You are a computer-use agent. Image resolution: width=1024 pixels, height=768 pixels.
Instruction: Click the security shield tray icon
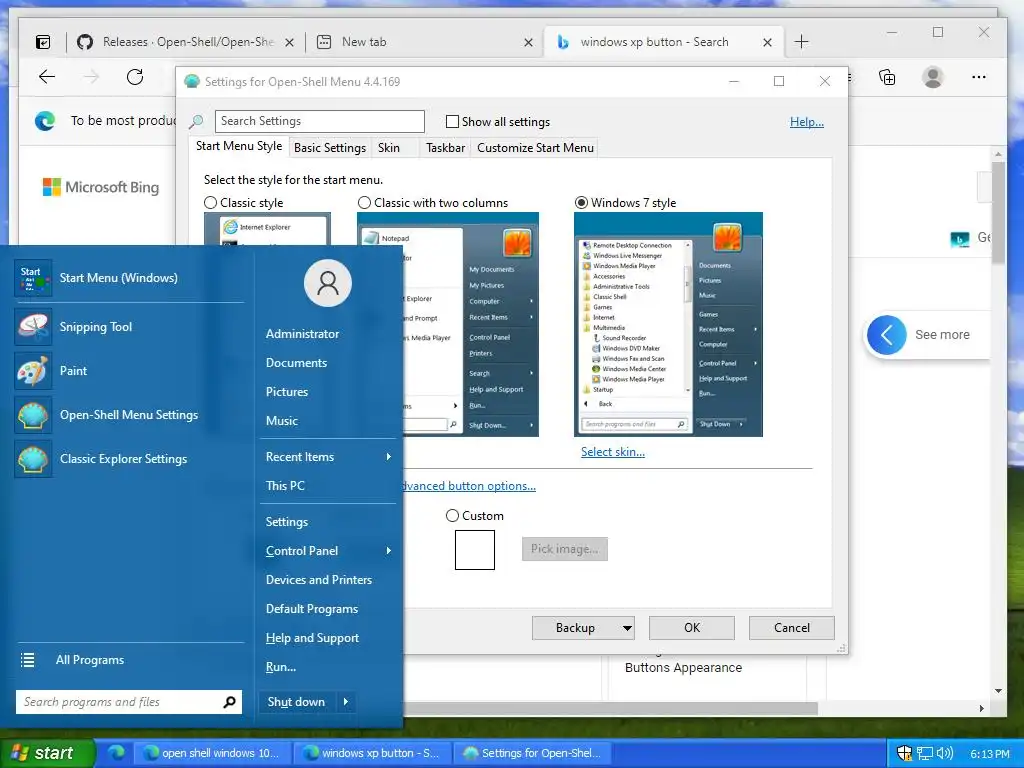point(904,753)
